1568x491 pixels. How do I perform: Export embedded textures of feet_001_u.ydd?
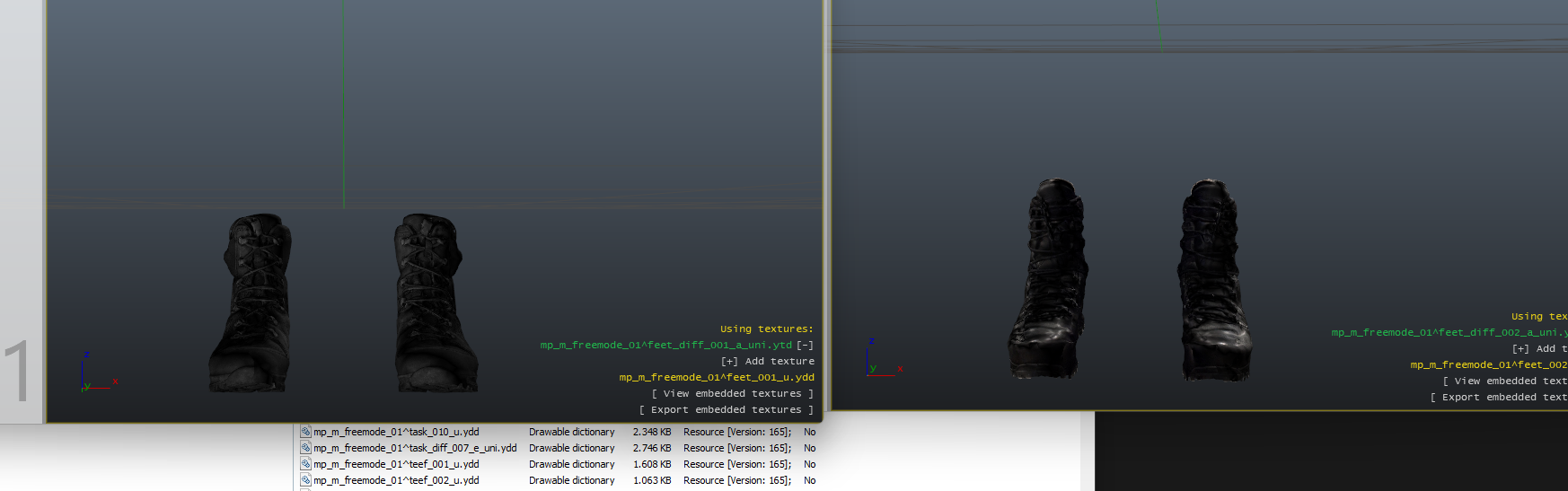726,409
